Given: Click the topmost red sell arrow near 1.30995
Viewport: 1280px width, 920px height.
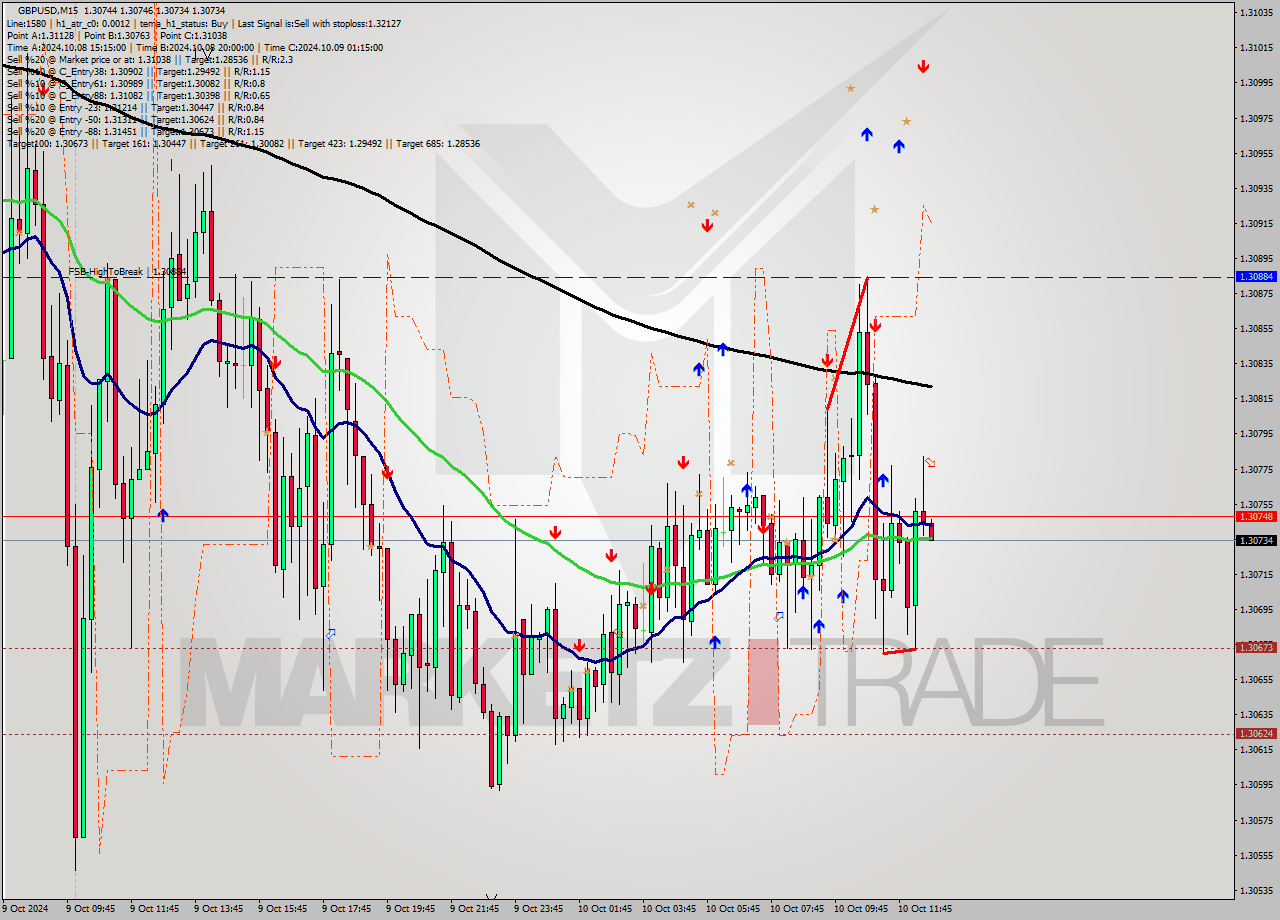Looking at the screenshot, I should point(923,67).
